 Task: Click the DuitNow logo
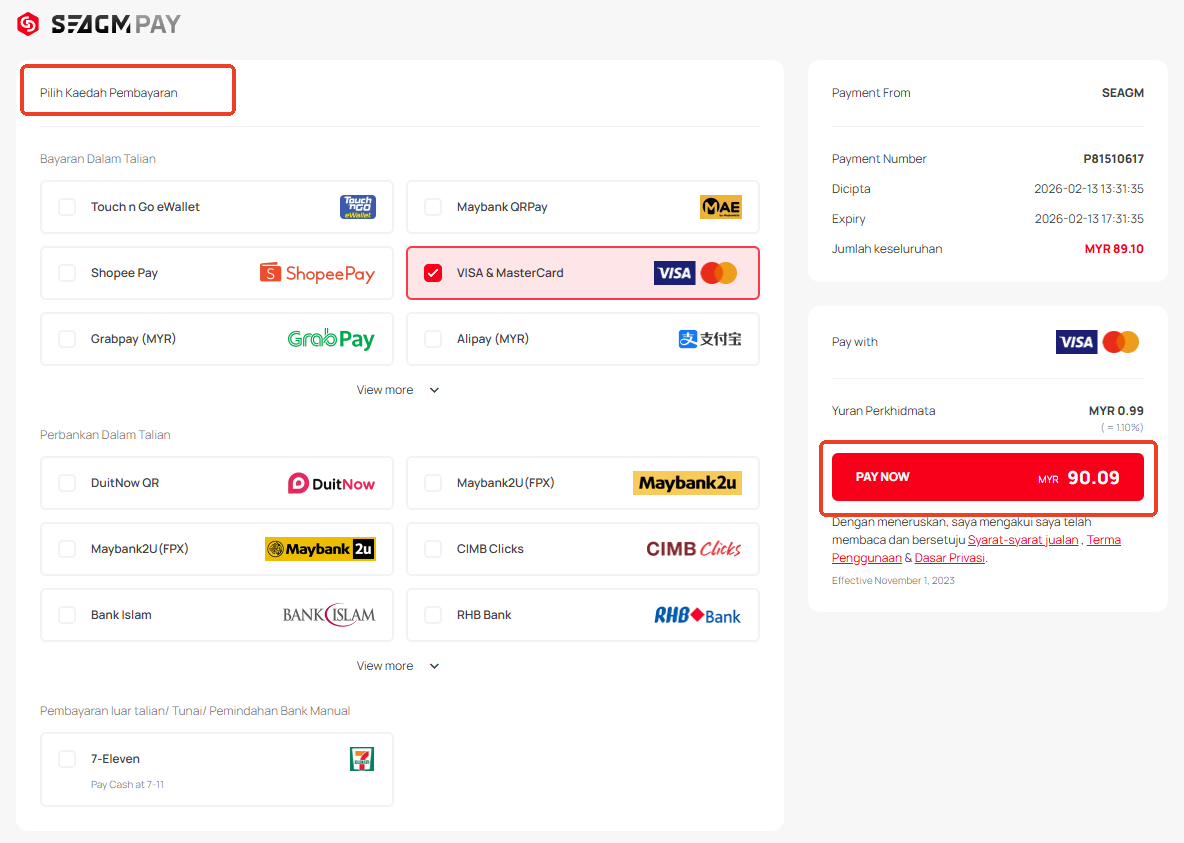click(x=331, y=483)
